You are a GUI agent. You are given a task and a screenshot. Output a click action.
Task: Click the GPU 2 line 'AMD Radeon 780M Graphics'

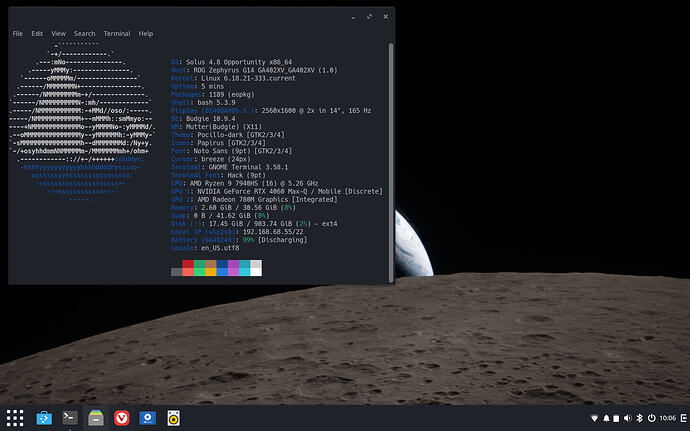[x=254, y=199]
